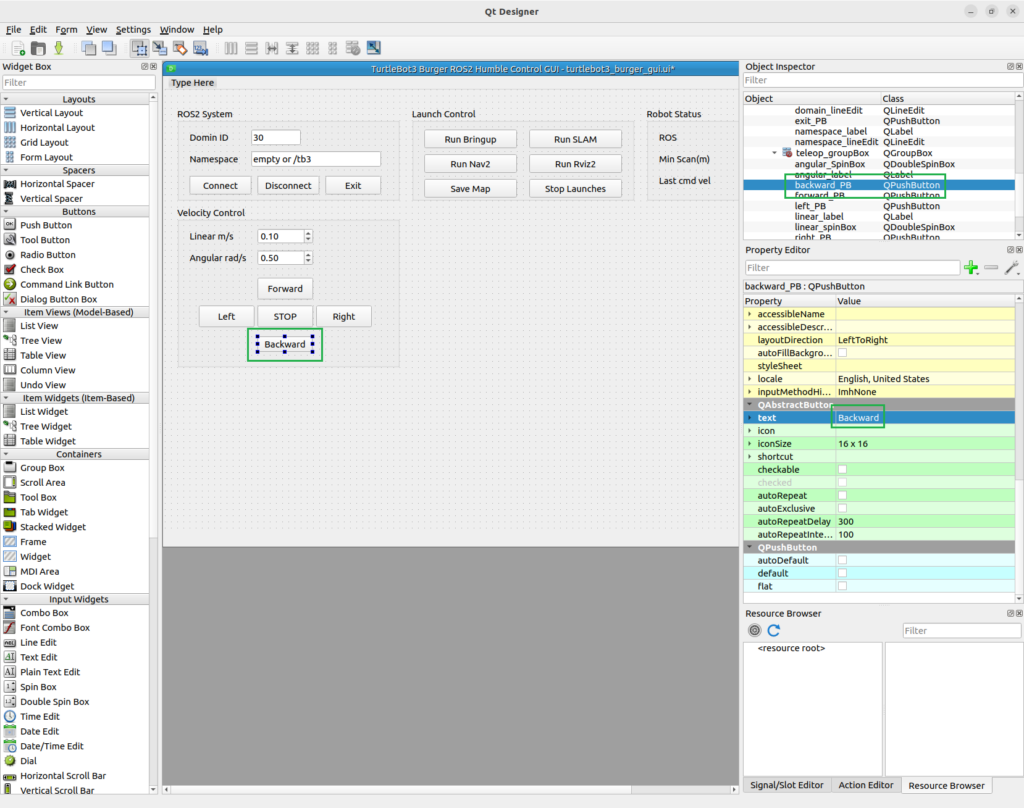Click the Save Form toolbar icon
The height and width of the screenshot is (808, 1024).
59,48
